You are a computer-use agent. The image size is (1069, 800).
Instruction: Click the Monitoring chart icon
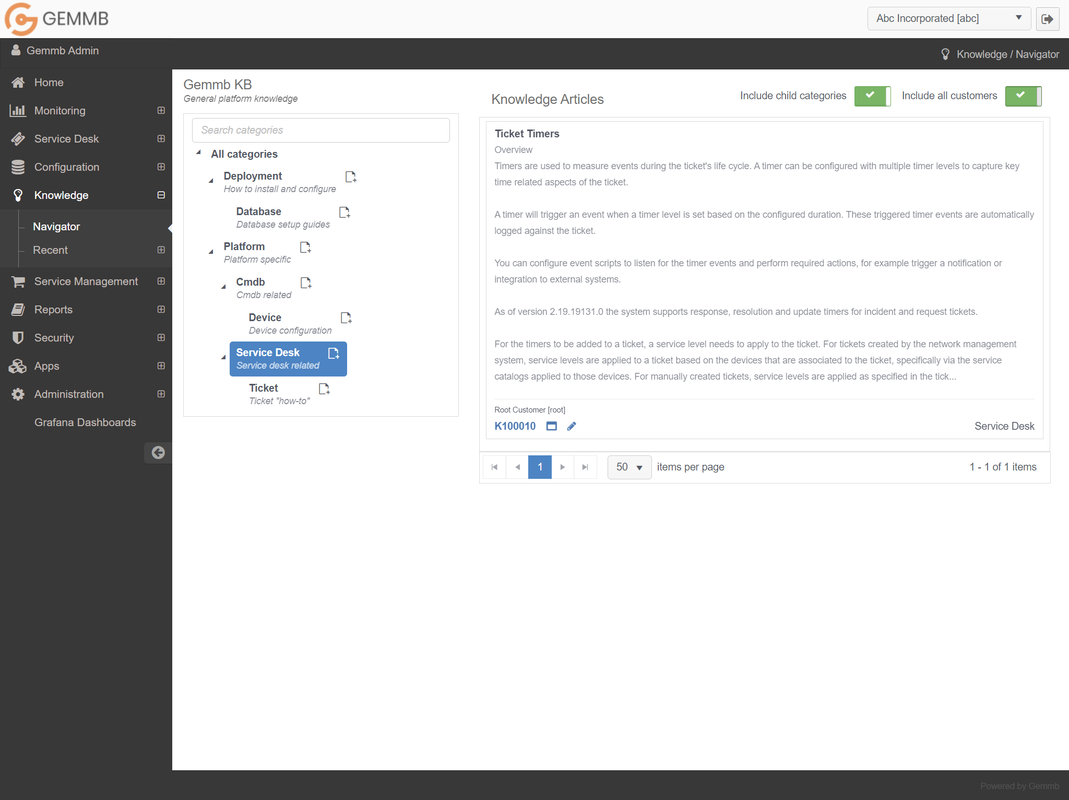tap(18, 110)
